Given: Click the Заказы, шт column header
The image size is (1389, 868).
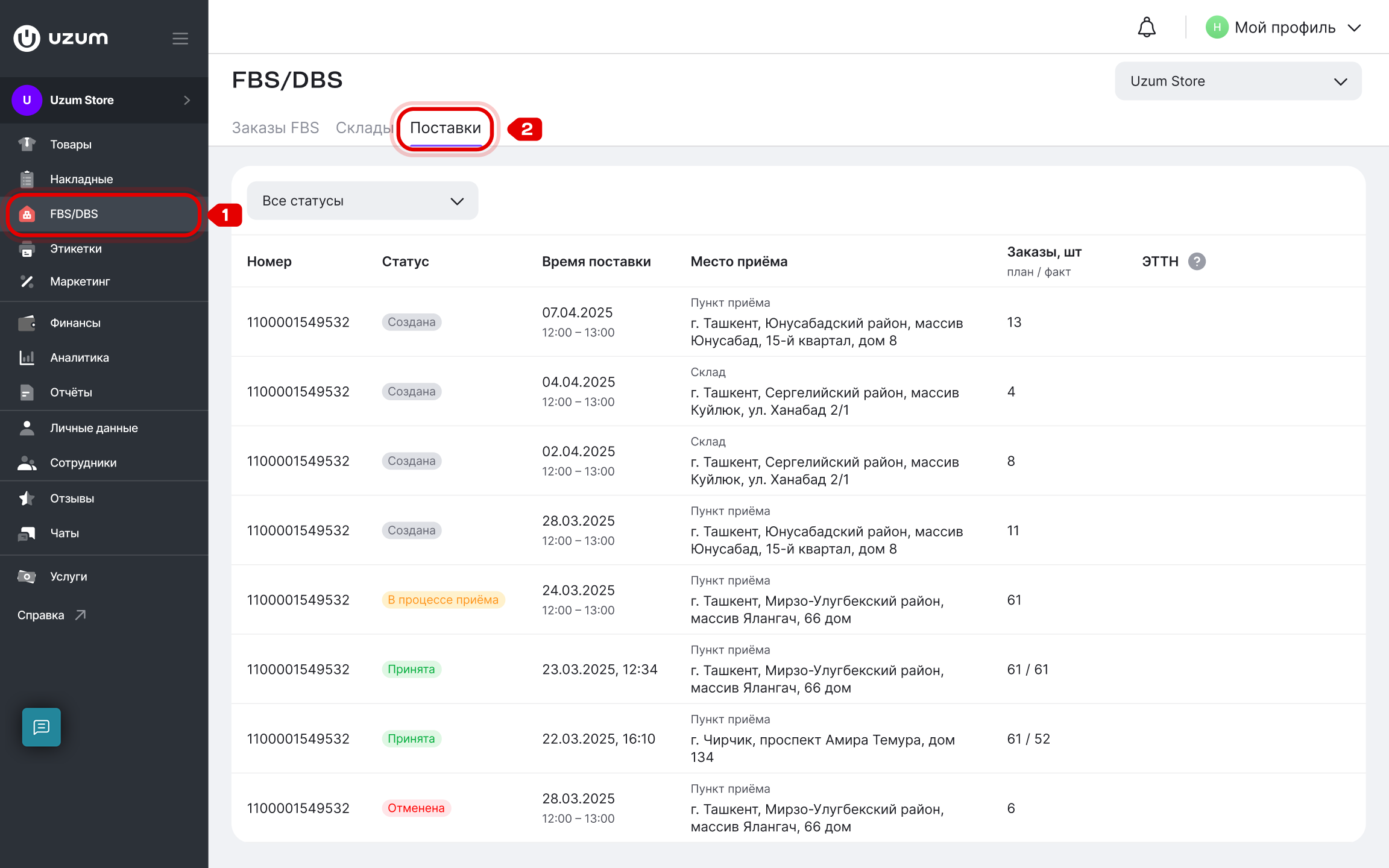Looking at the screenshot, I should (x=1044, y=252).
